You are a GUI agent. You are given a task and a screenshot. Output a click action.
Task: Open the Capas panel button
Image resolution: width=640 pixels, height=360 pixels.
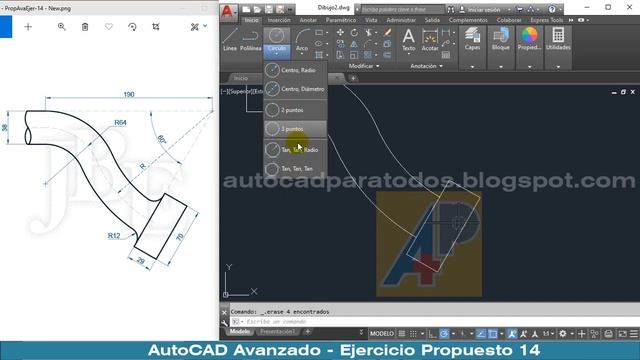[x=472, y=39]
